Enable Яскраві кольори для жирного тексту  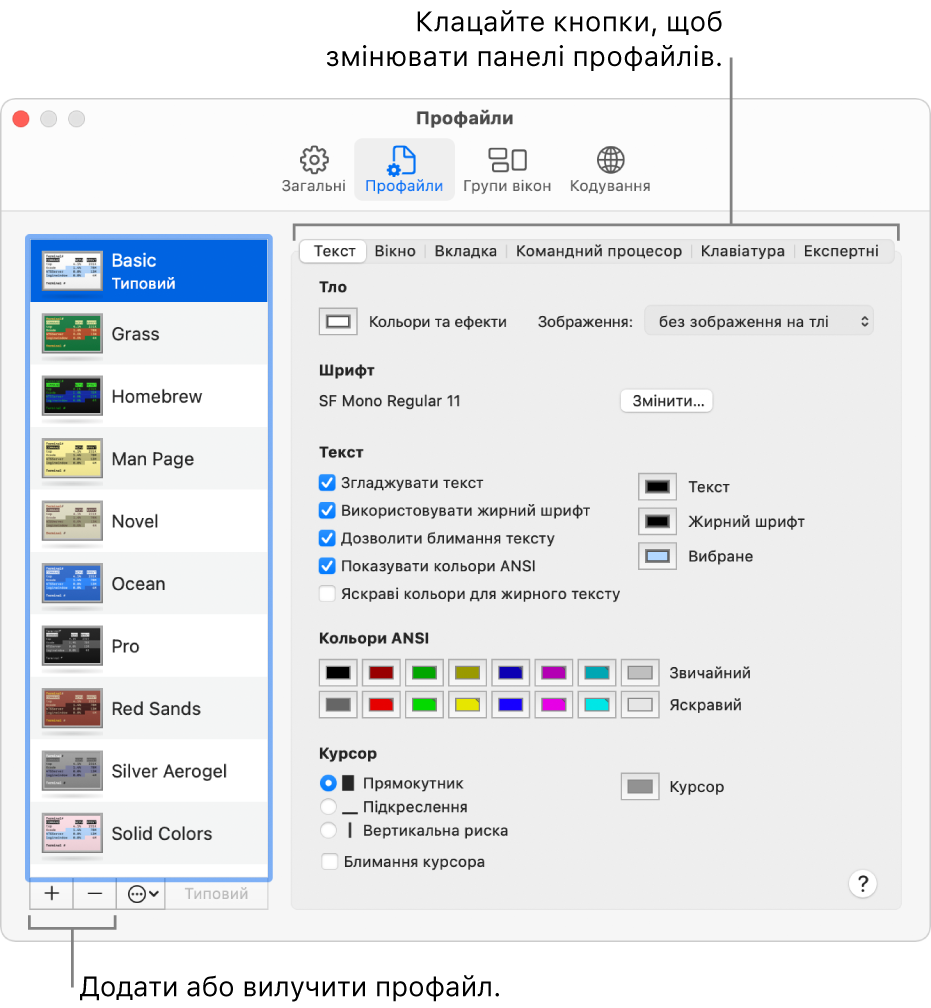click(x=327, y=593)
